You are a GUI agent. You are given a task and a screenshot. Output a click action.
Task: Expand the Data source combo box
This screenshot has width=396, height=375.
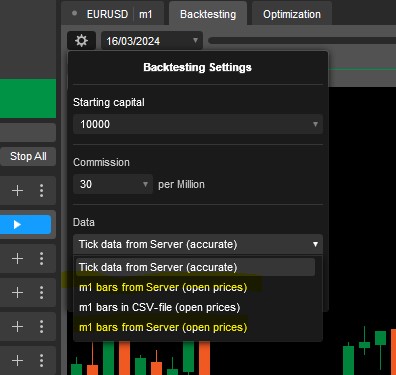pyautogui.click(x=198, y=244)
